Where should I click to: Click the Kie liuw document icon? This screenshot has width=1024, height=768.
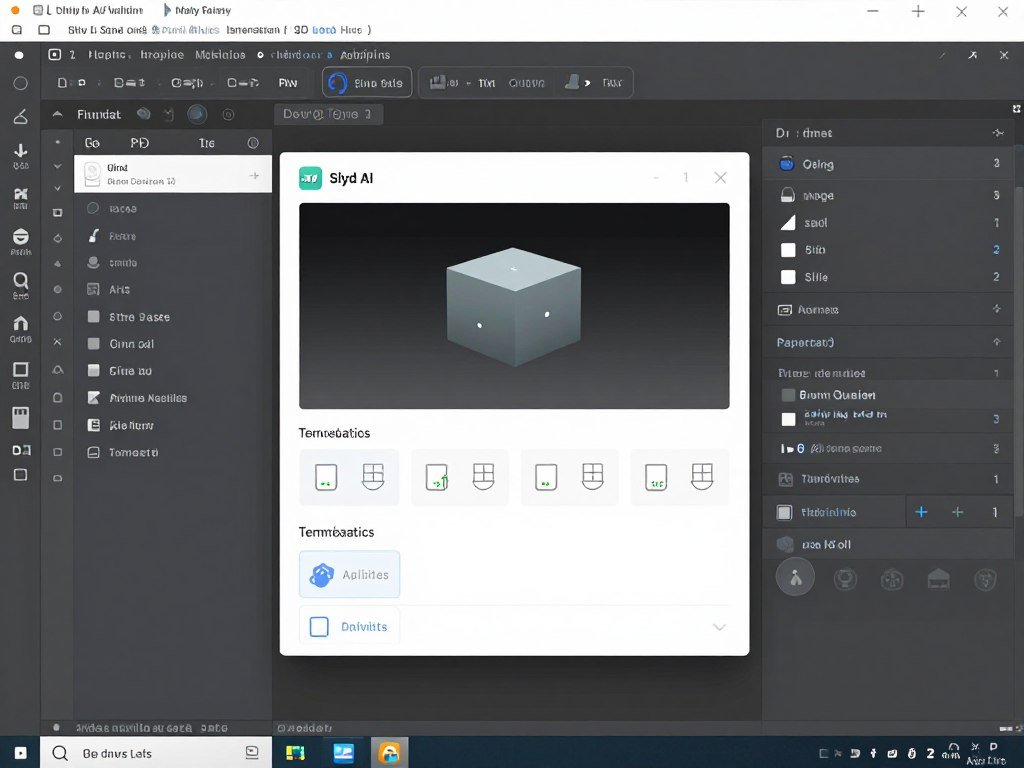94,425
